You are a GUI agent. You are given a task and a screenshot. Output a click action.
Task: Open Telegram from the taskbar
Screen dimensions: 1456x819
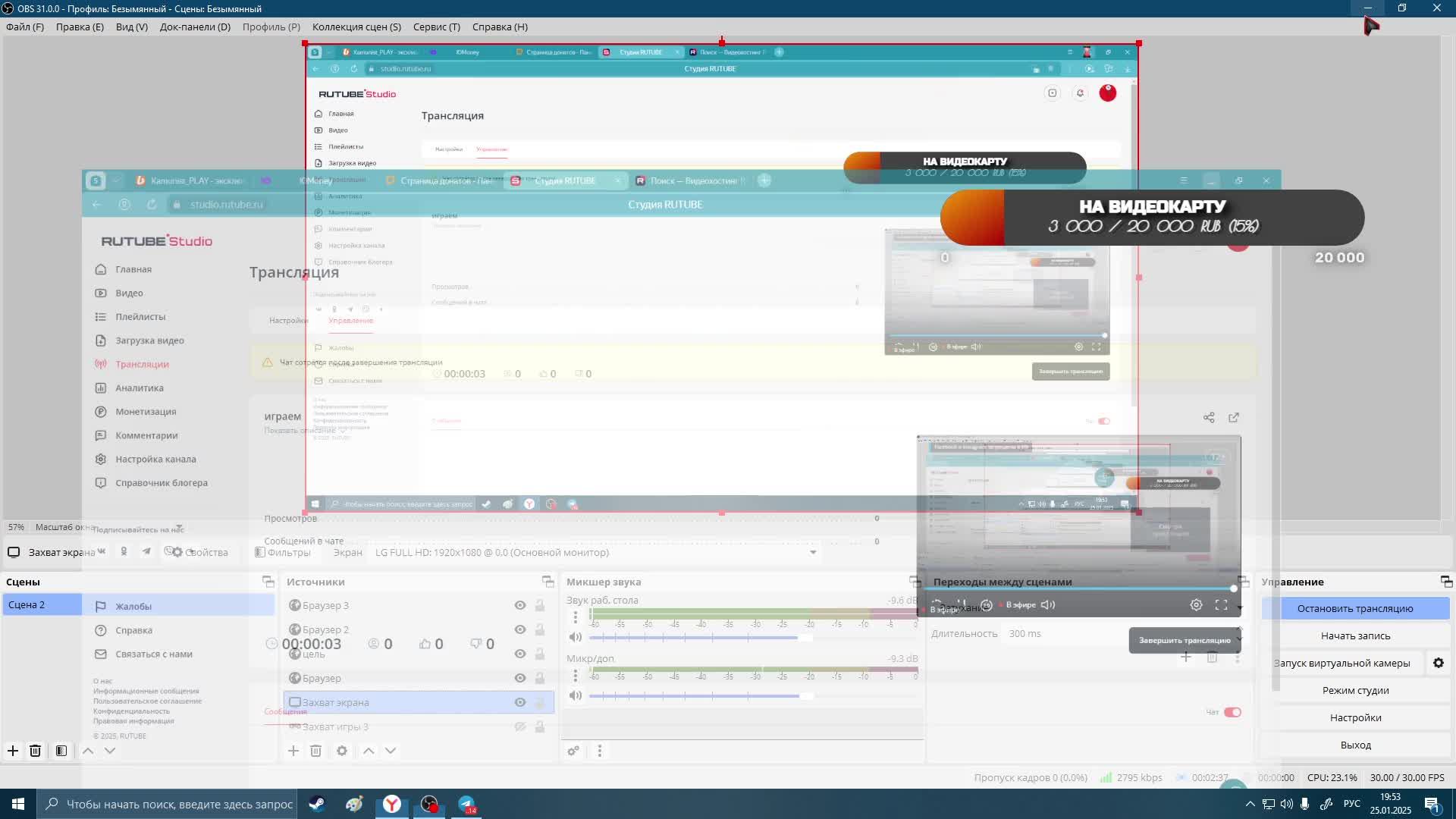point(466,804)
